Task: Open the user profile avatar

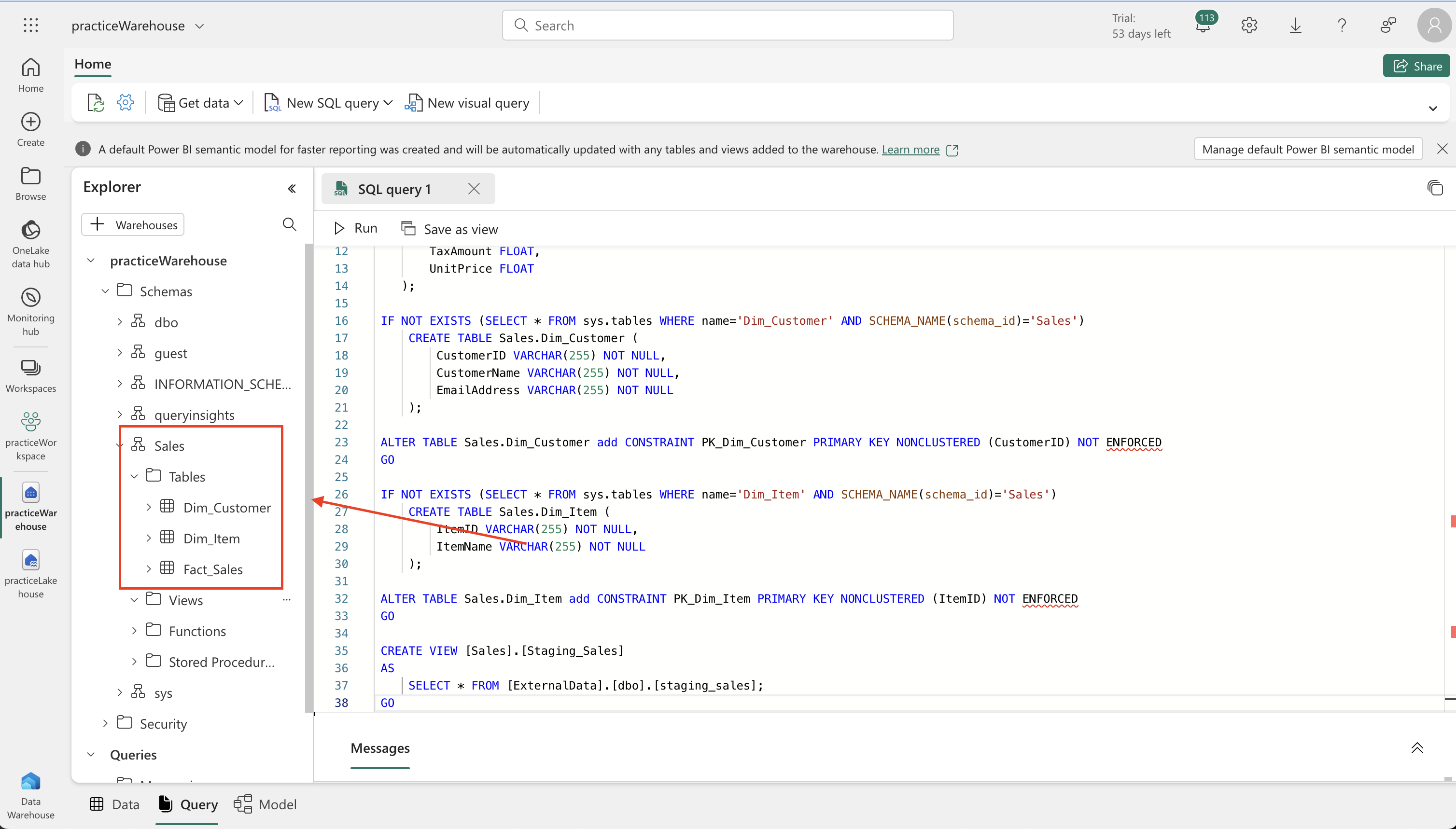Action: pos(1434,25)
